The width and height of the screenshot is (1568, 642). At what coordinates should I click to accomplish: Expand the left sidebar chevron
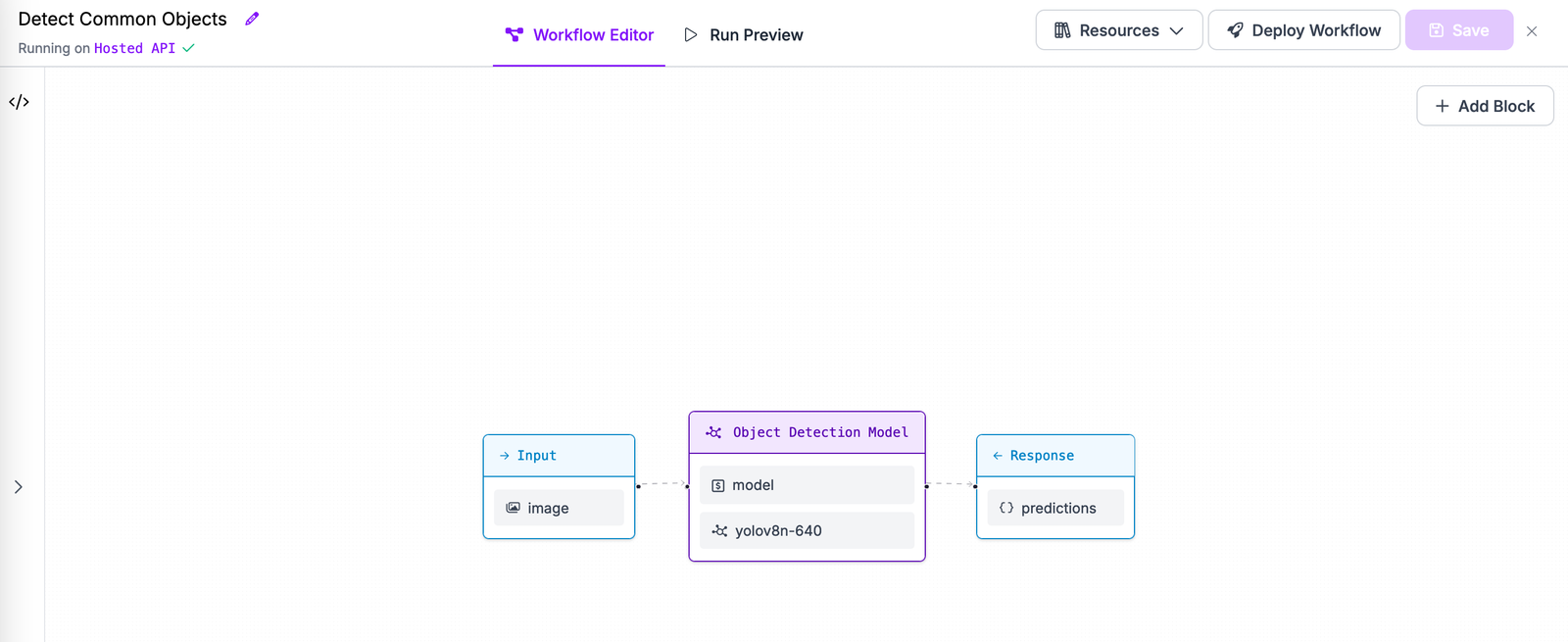point(19,486)
